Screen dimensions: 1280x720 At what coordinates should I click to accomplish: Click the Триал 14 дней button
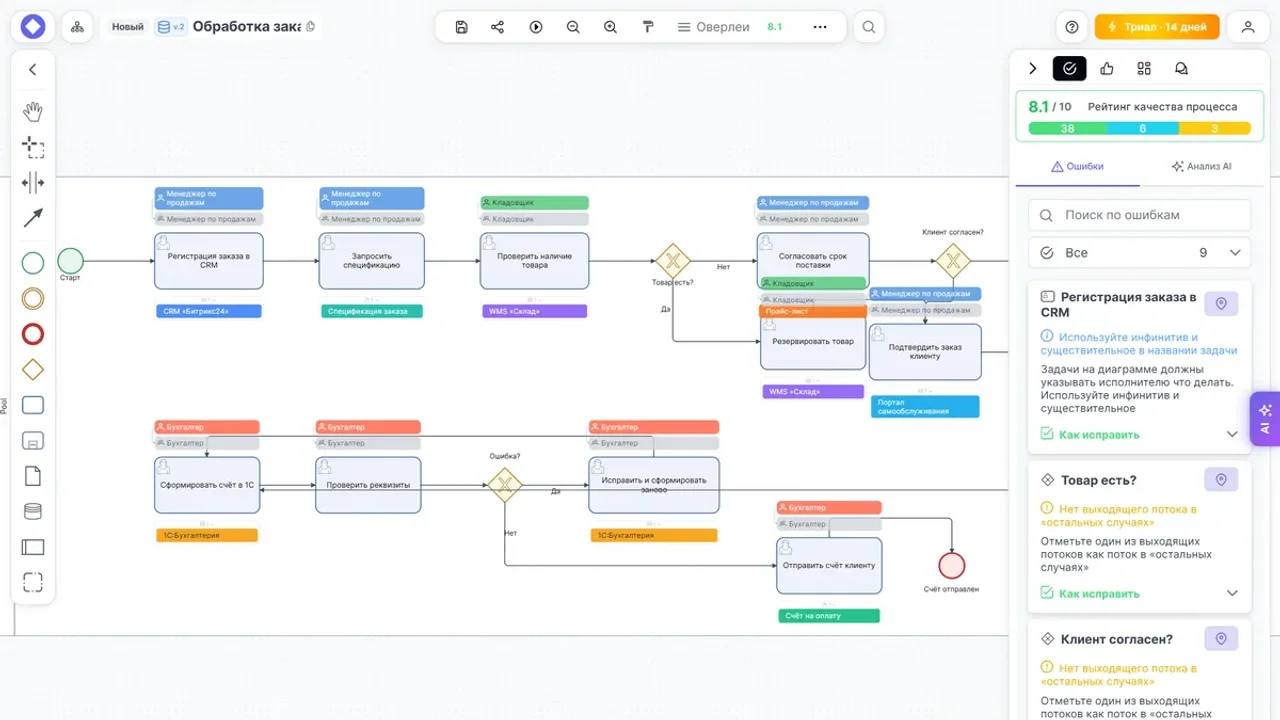(x=1157, y=27)
